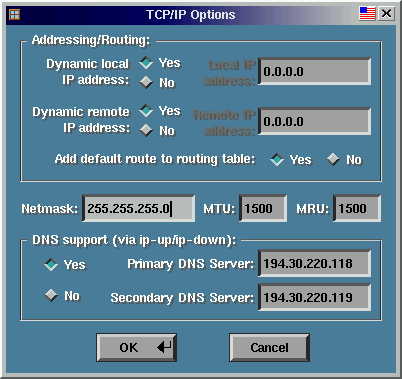Click 'Dynamic local IP address:' label
Screen dimensions: 402x379
(x=88, y=72)
